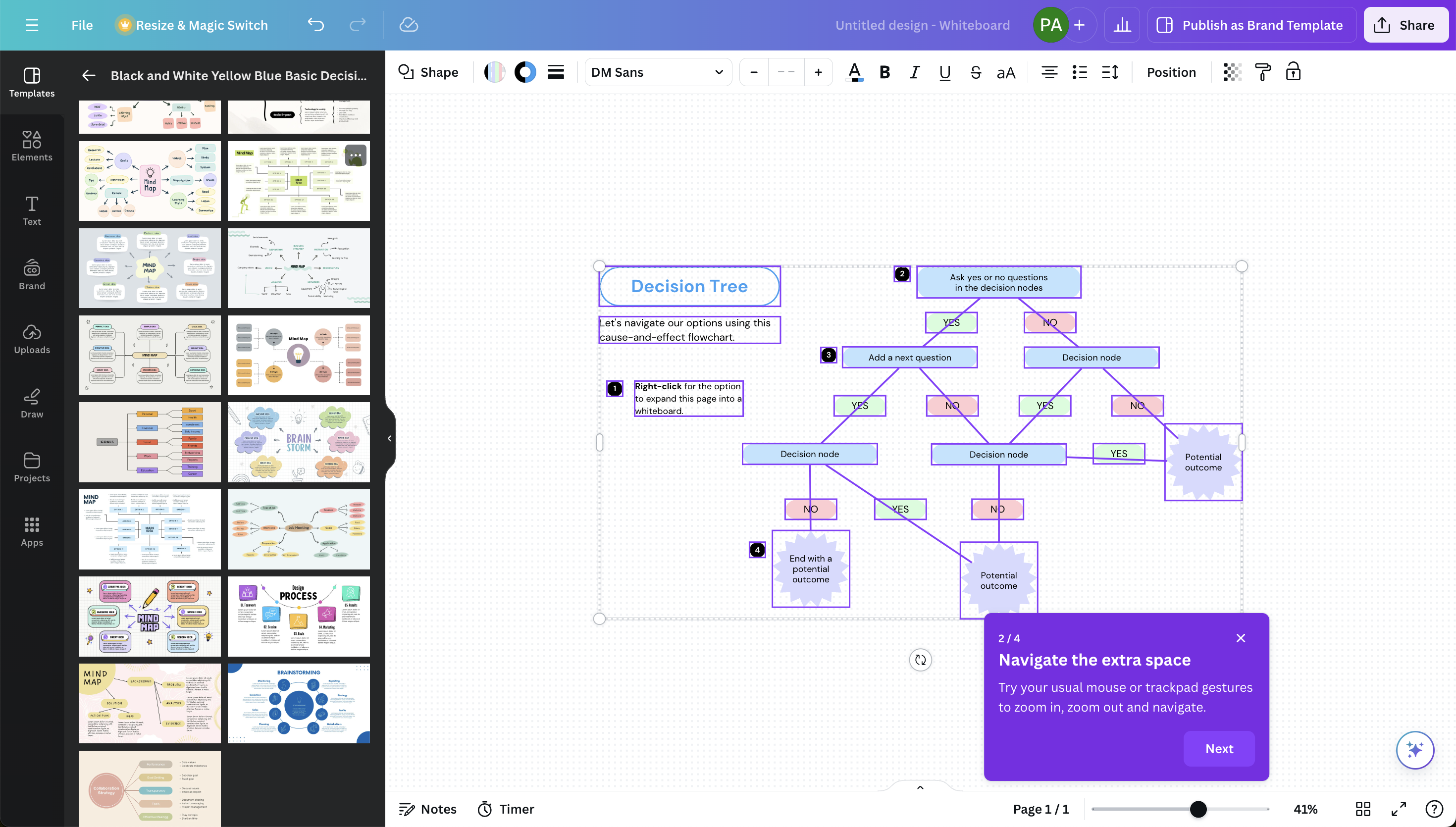Increase font size with plus
Screen dimensions: 1456x827
[818, 72]
